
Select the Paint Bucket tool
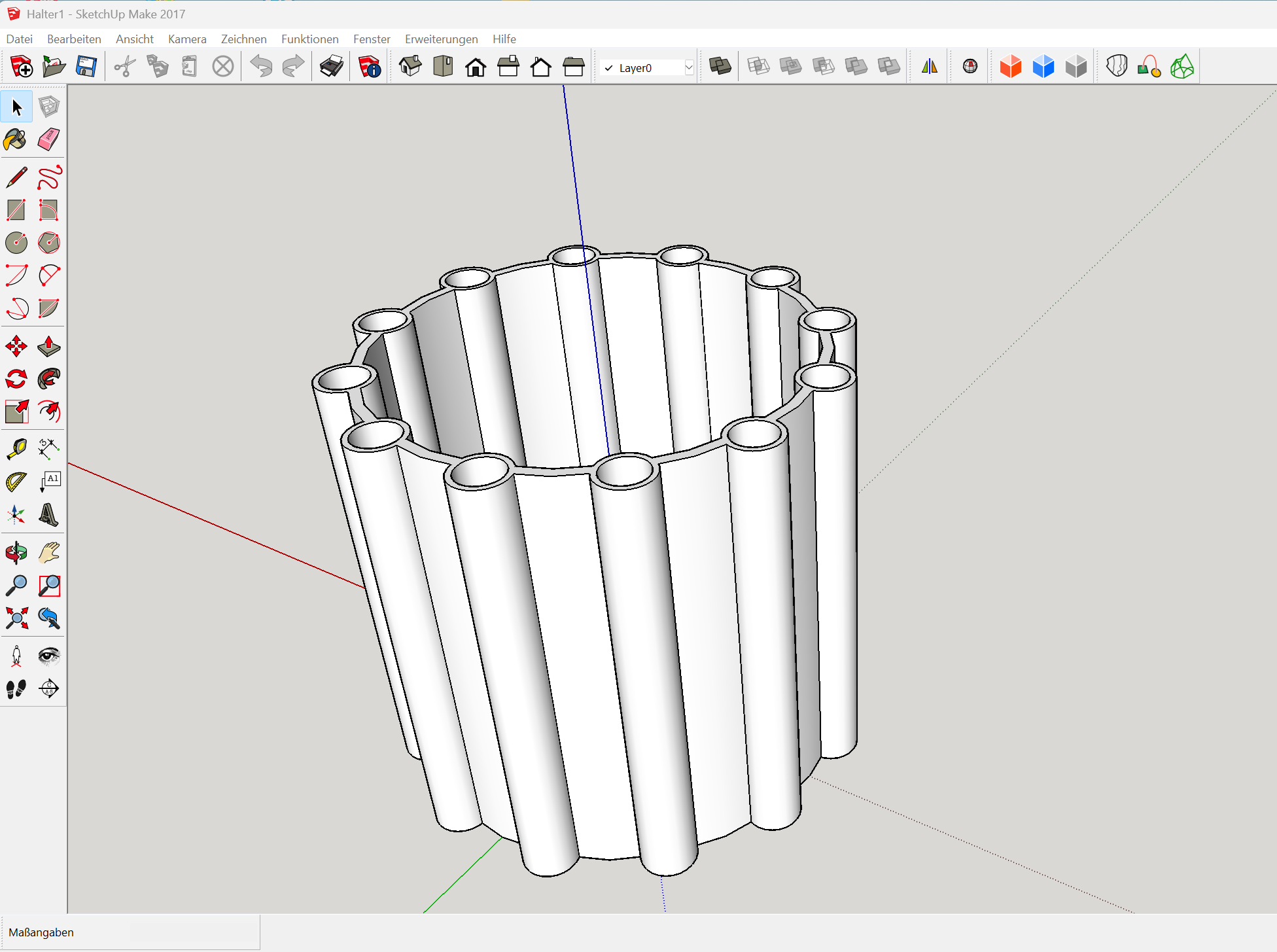[16, 139]
